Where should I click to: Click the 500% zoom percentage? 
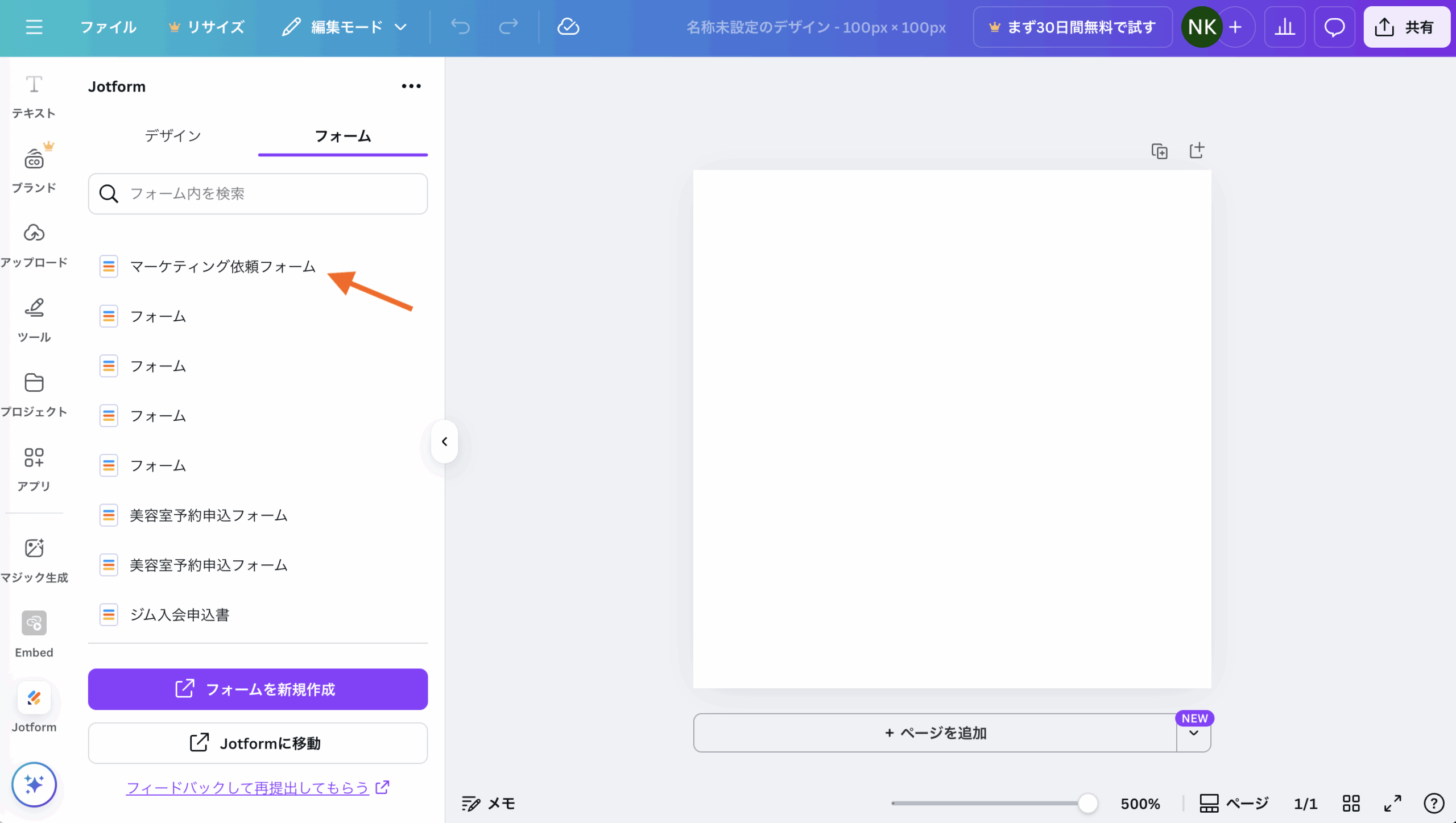click(x=1140, y=804)
